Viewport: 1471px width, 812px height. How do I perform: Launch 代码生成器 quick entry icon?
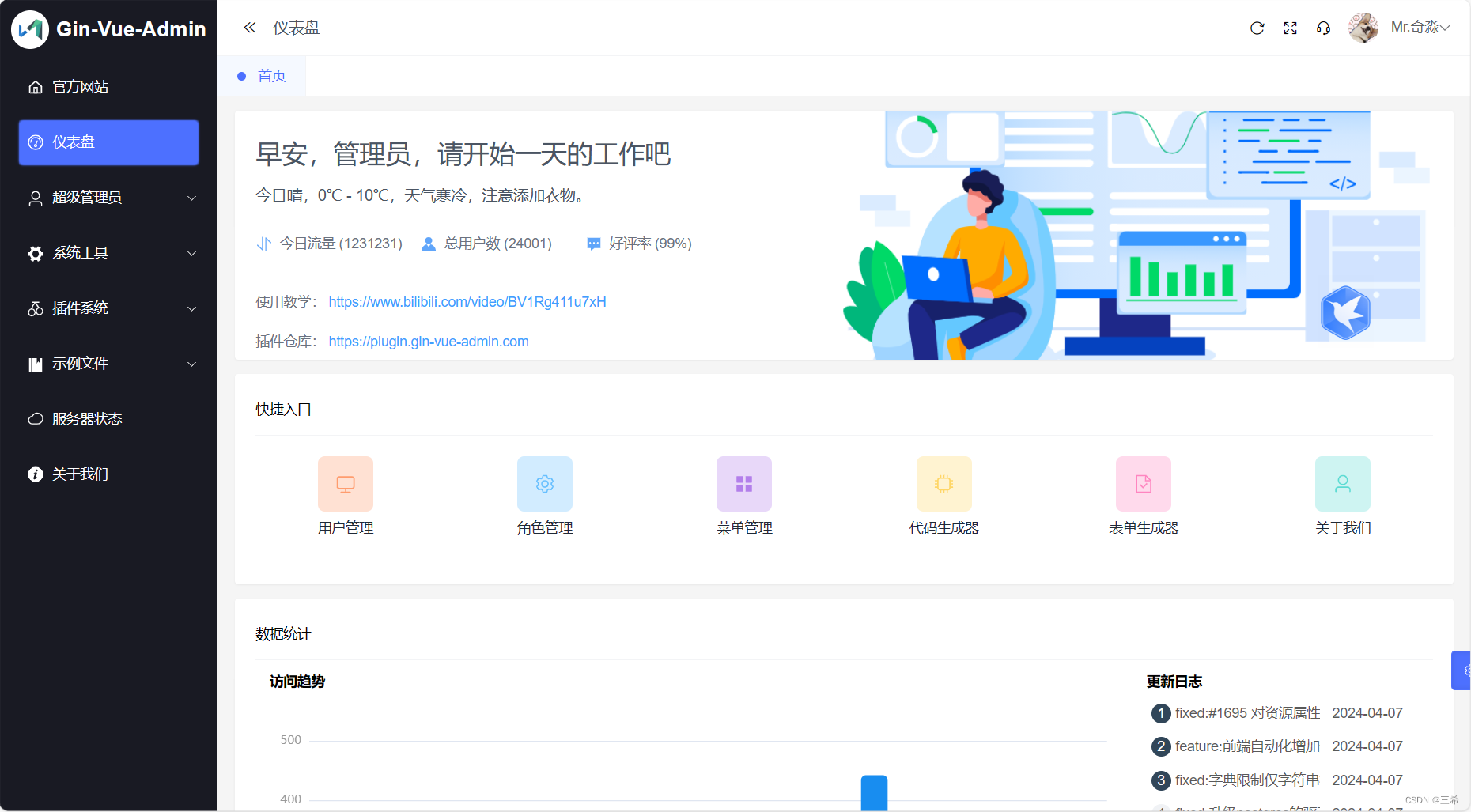(943, 483)
